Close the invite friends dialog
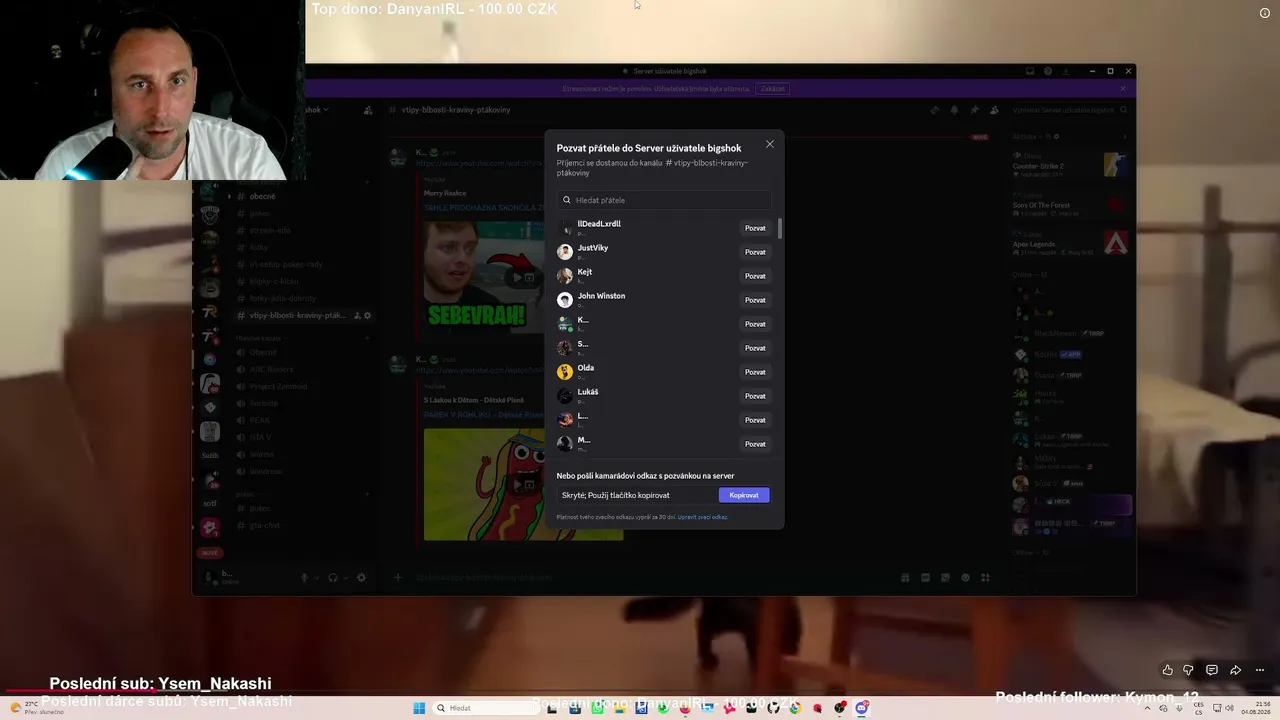This screenshot has width=1280, height=720. tap(770, 144)
